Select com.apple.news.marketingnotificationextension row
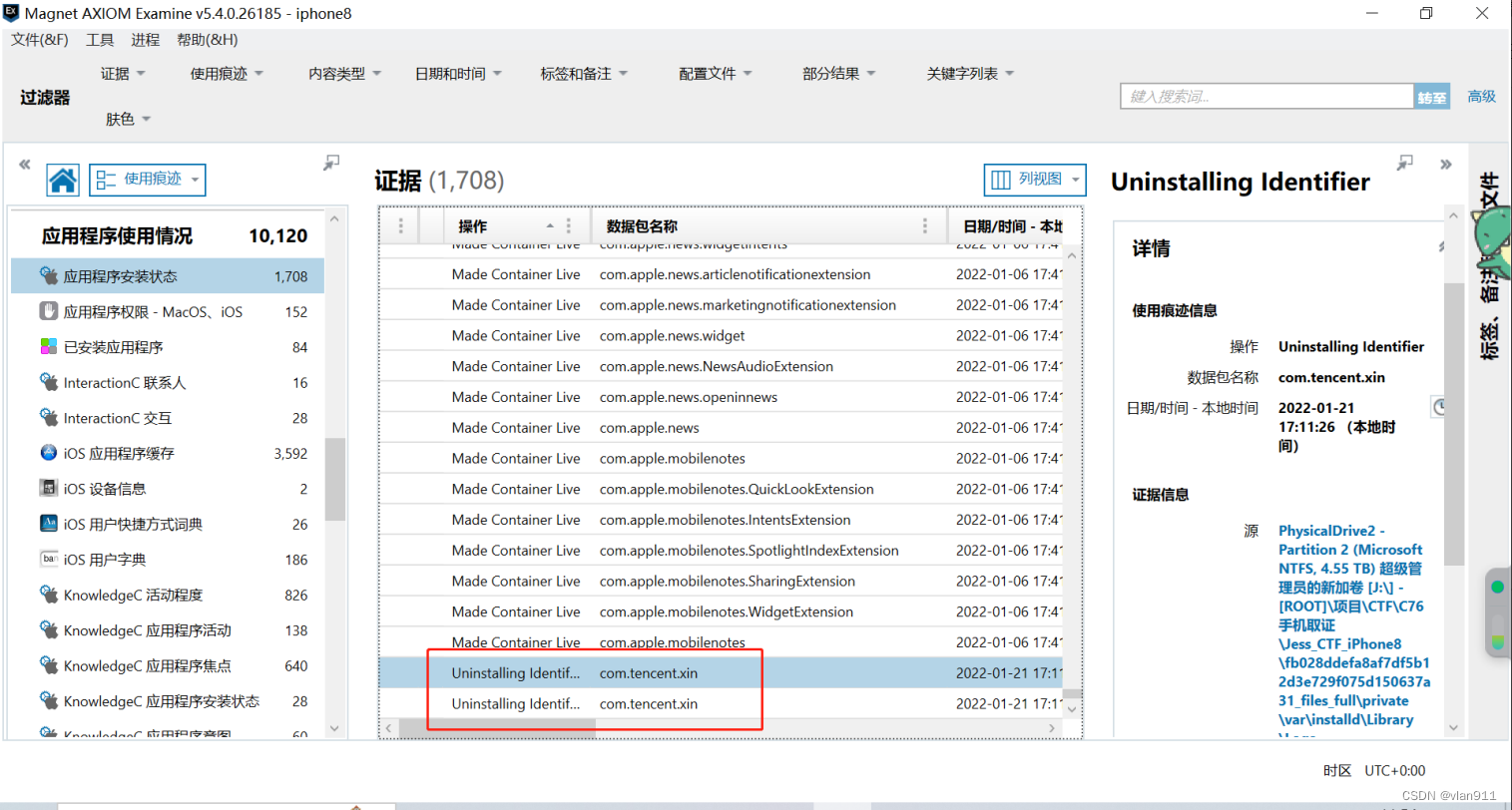 721,305
